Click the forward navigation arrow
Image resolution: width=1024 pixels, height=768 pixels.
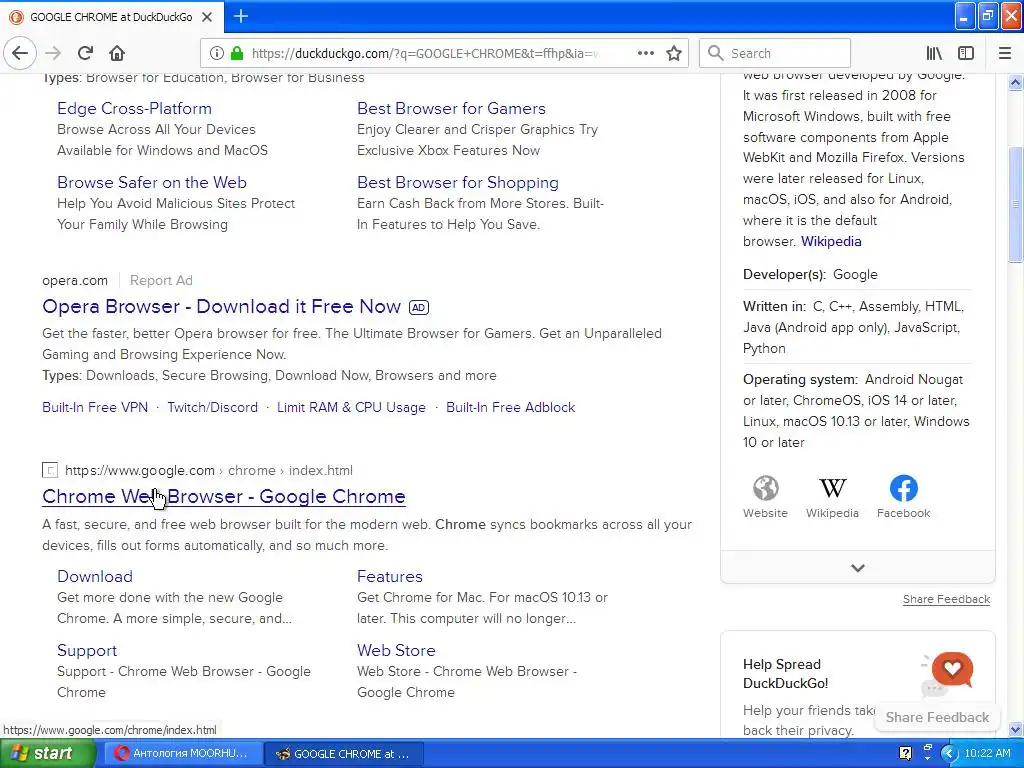54,53
